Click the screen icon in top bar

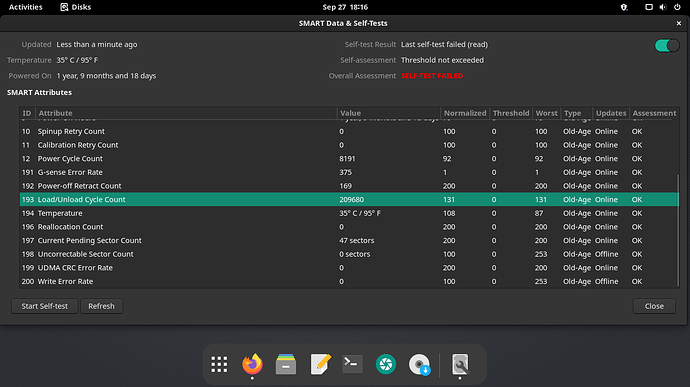point(649,7)
